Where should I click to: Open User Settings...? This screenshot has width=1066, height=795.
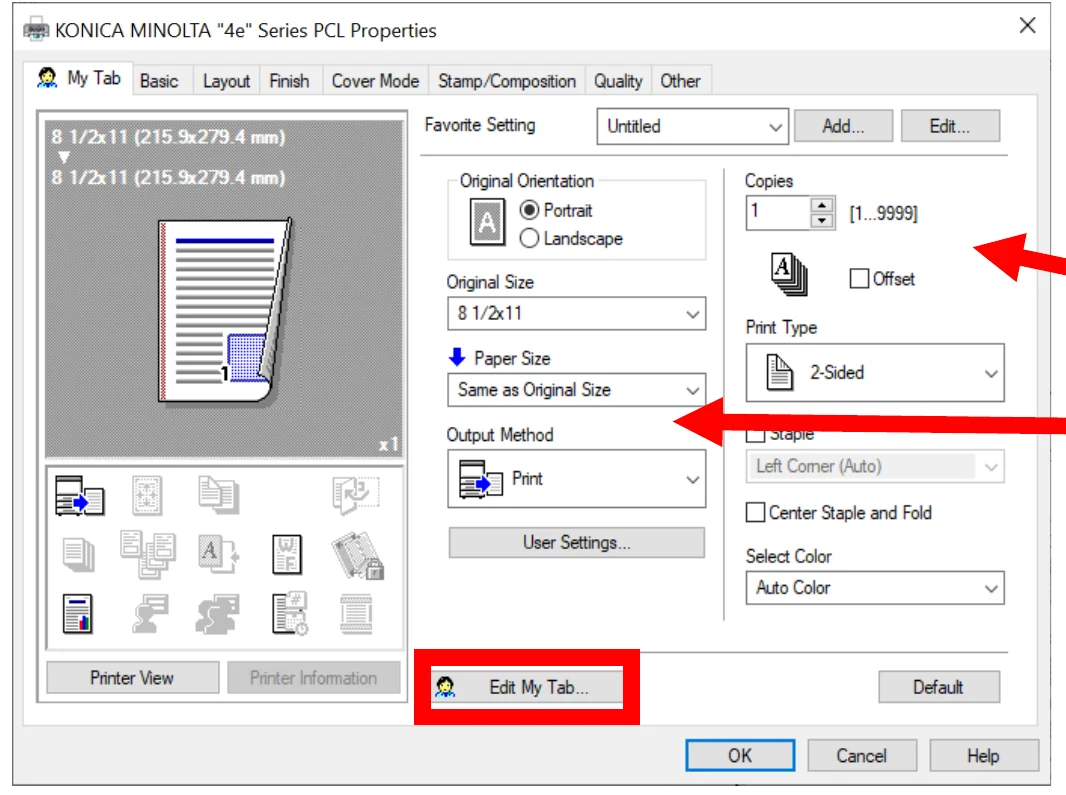pos(577,543)
